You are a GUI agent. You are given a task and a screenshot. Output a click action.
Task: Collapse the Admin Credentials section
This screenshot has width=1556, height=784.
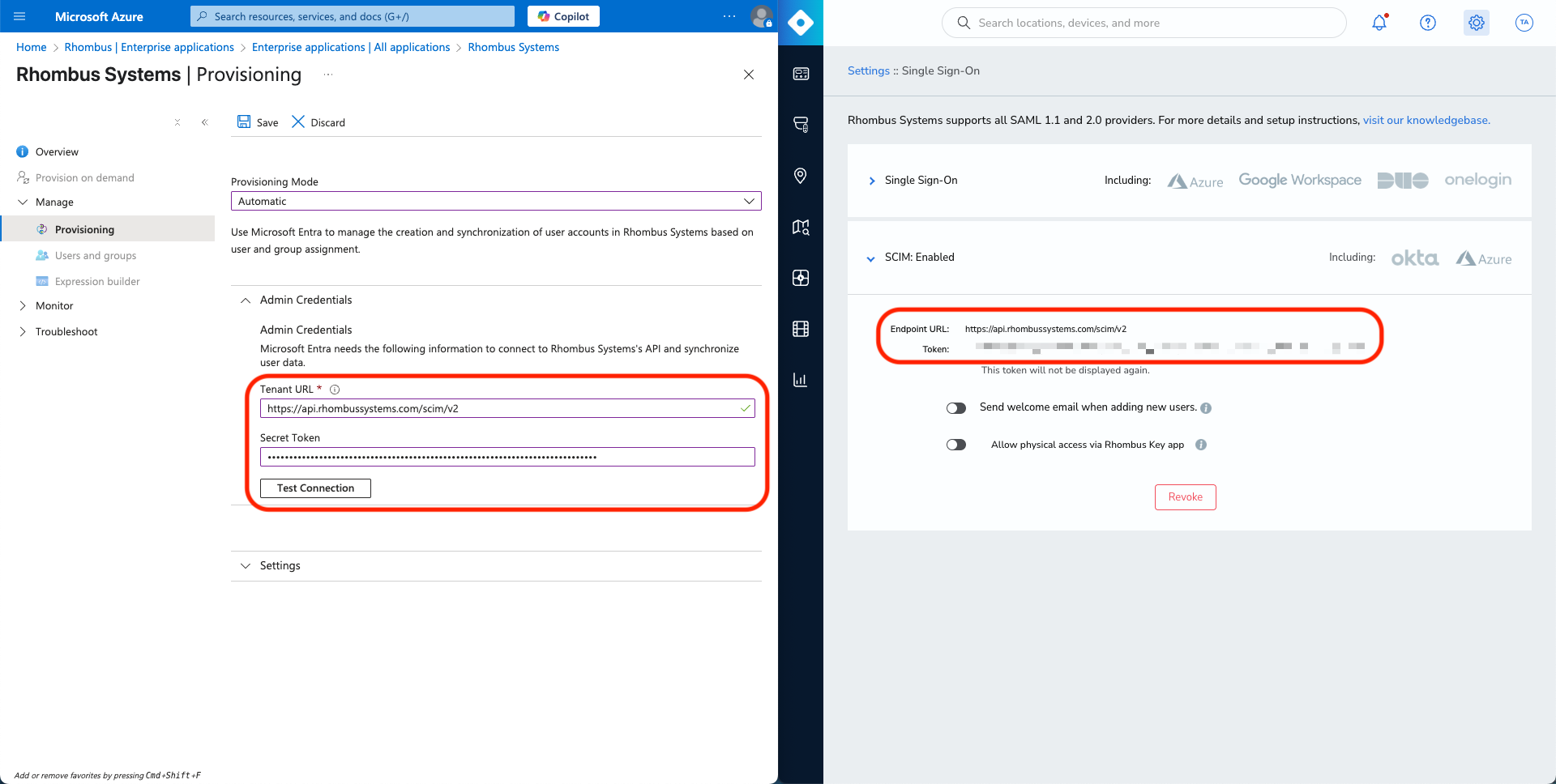pyautogui.click(x=246, y=300)
